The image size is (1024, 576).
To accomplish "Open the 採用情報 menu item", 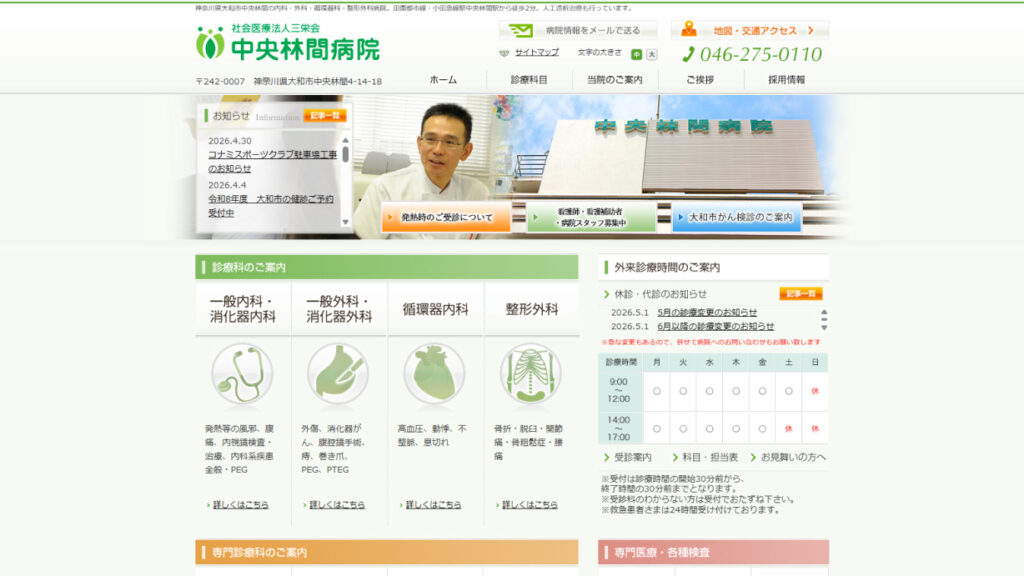I will 786,80.
